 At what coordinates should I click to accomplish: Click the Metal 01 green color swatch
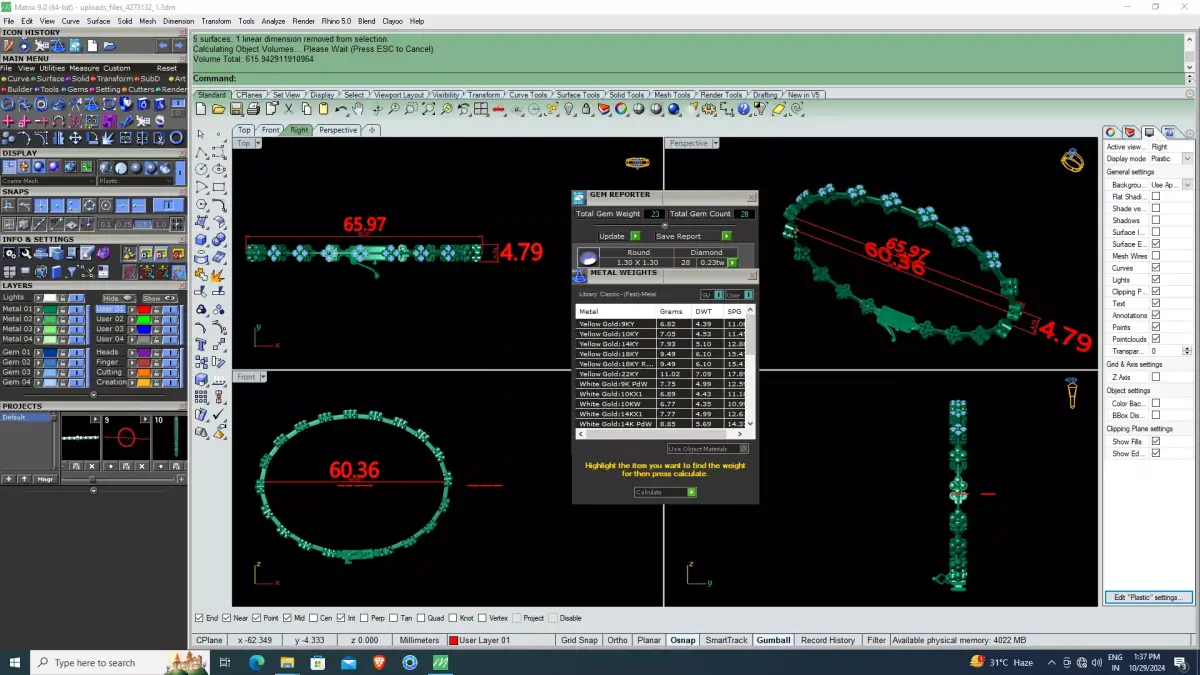tap(50, 309)
